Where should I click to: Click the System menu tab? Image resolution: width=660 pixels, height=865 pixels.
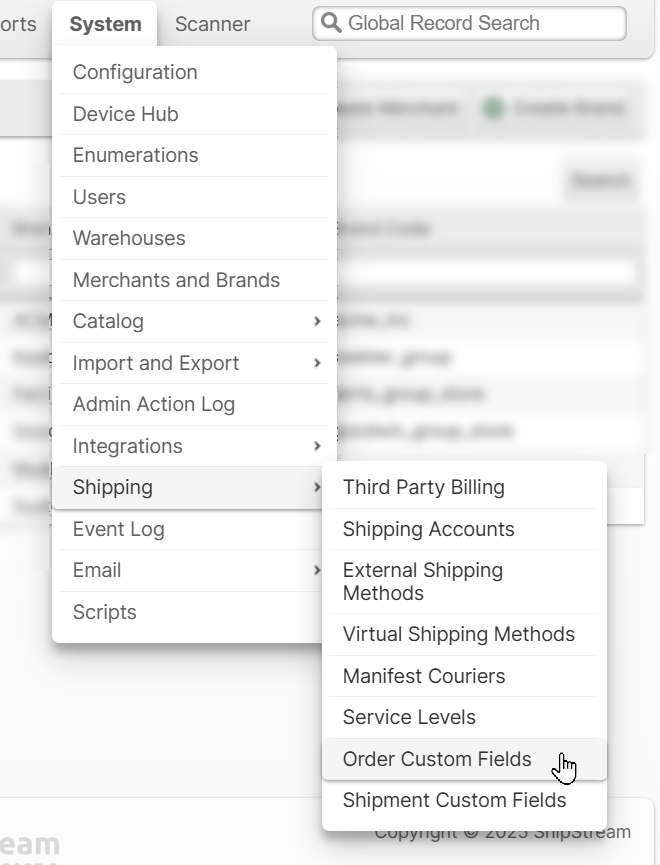[x=105, y=24]
